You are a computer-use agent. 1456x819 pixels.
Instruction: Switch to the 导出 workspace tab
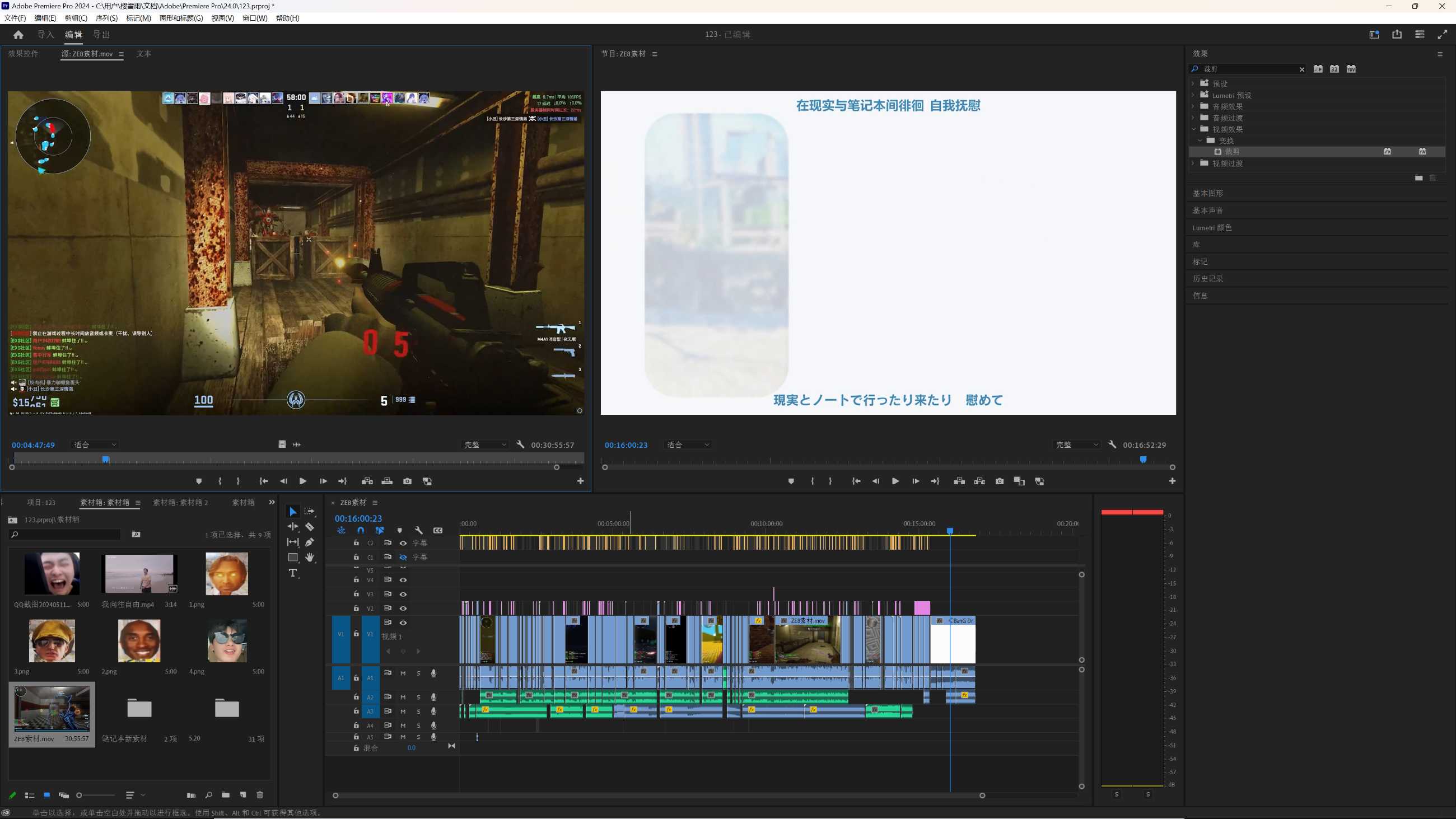click(x=101, y=35)
